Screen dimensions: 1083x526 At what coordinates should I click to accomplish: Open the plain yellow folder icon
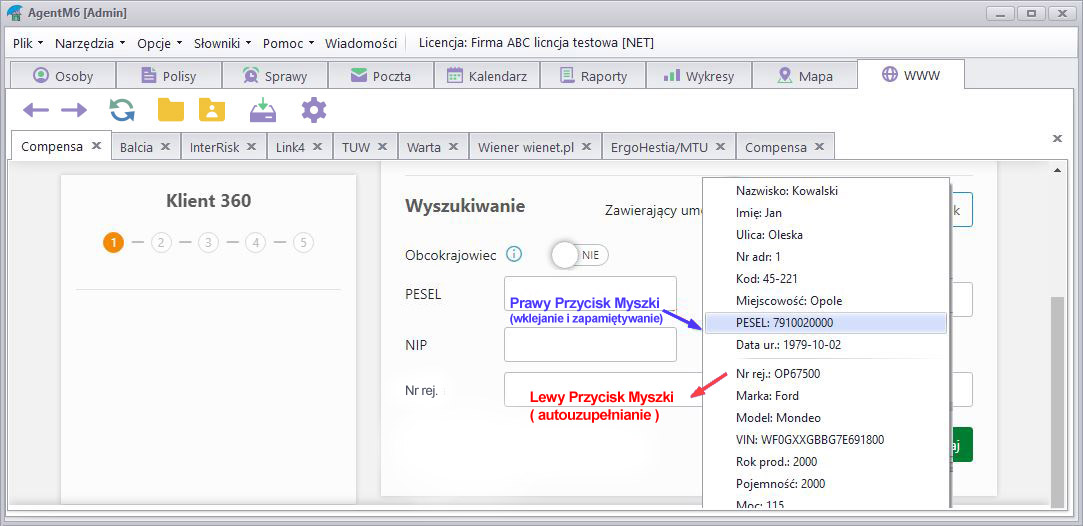(x=171, y=110)
